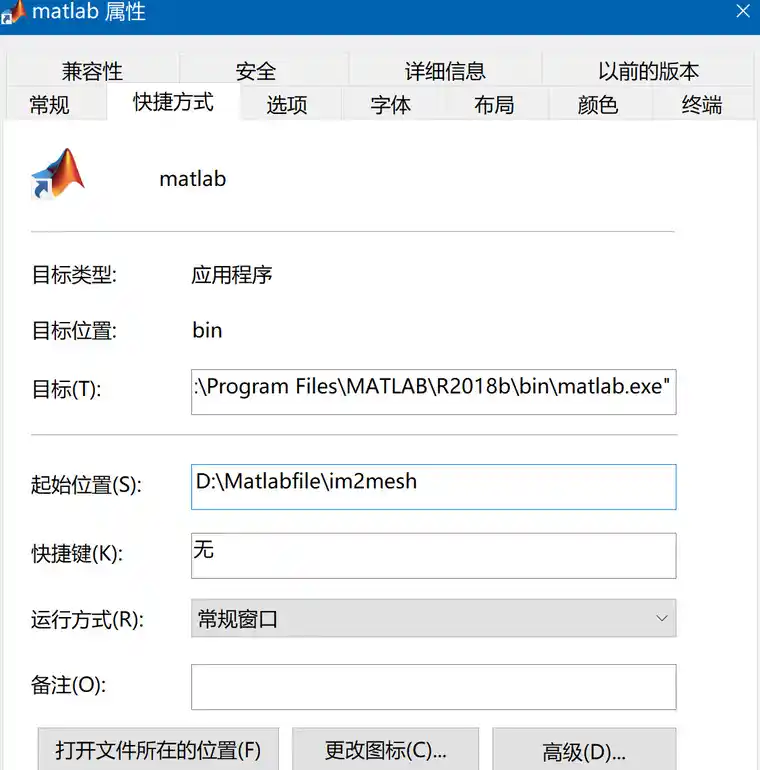Switch to the 兼容性 tab
Image resolution: width=760 pixels, height=770 pixels.
click(x=92, y=70)
